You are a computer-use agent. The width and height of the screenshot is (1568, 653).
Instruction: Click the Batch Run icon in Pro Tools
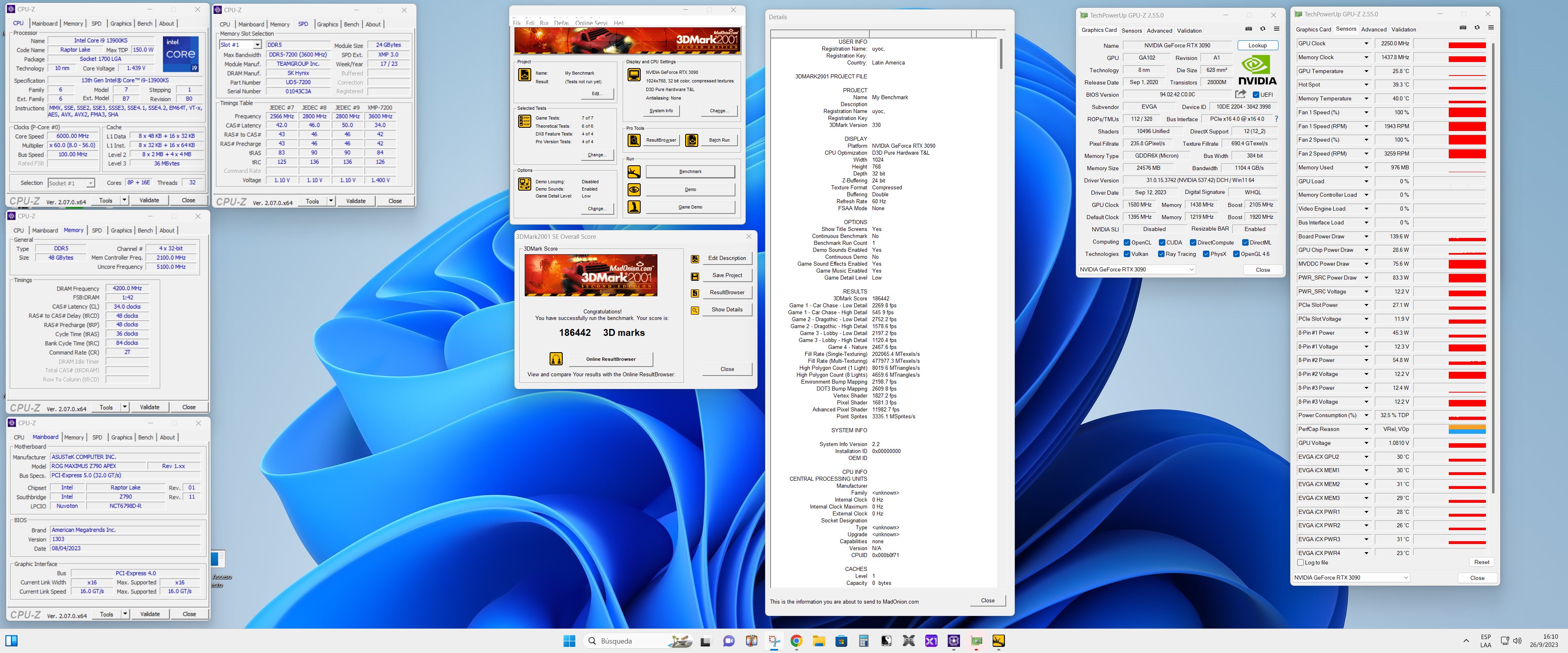(x=691, y=140)
